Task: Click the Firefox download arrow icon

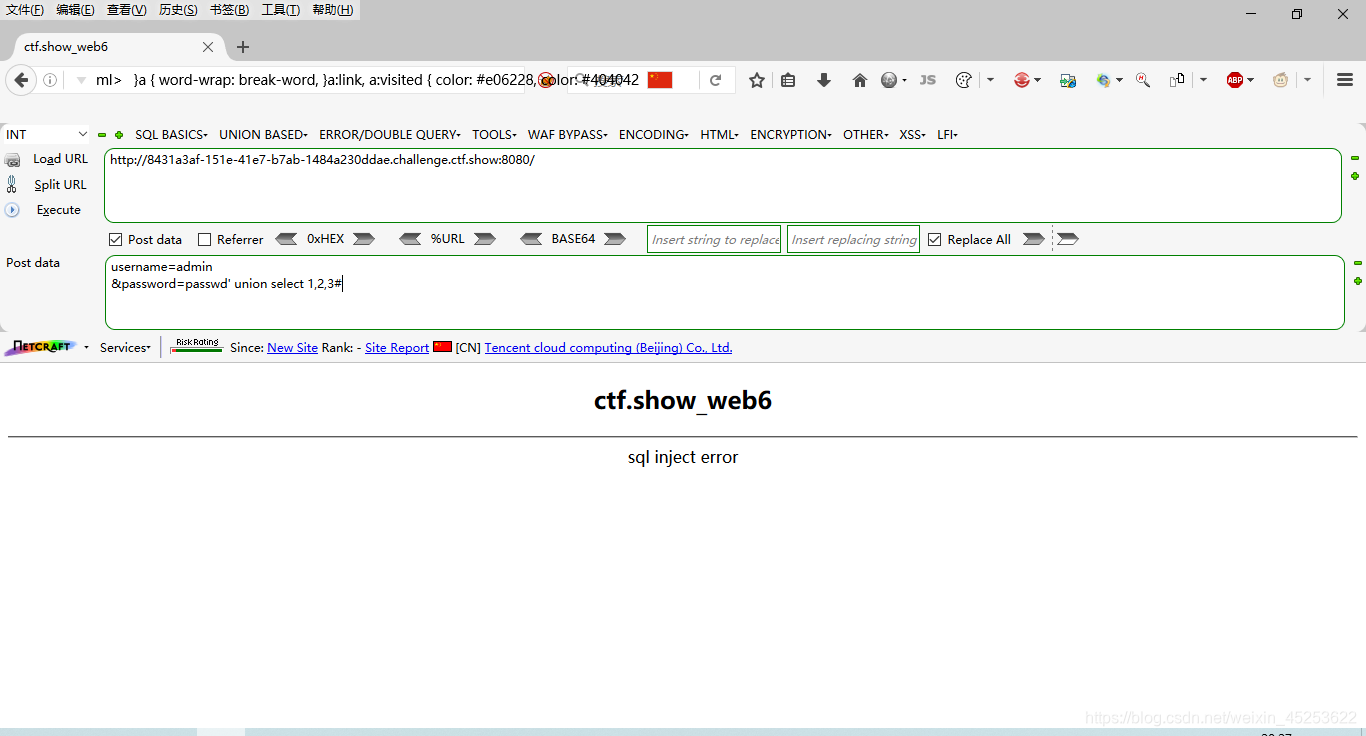Action: [x=823, y=79]
